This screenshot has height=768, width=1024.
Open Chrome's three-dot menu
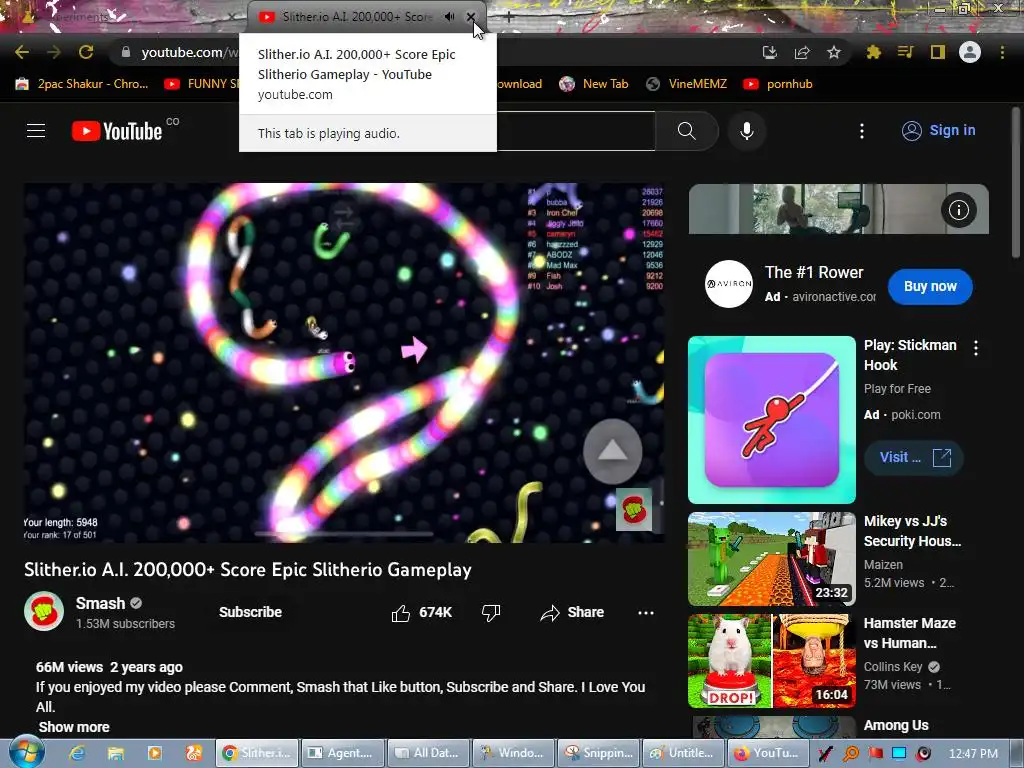coord(1002,52)
